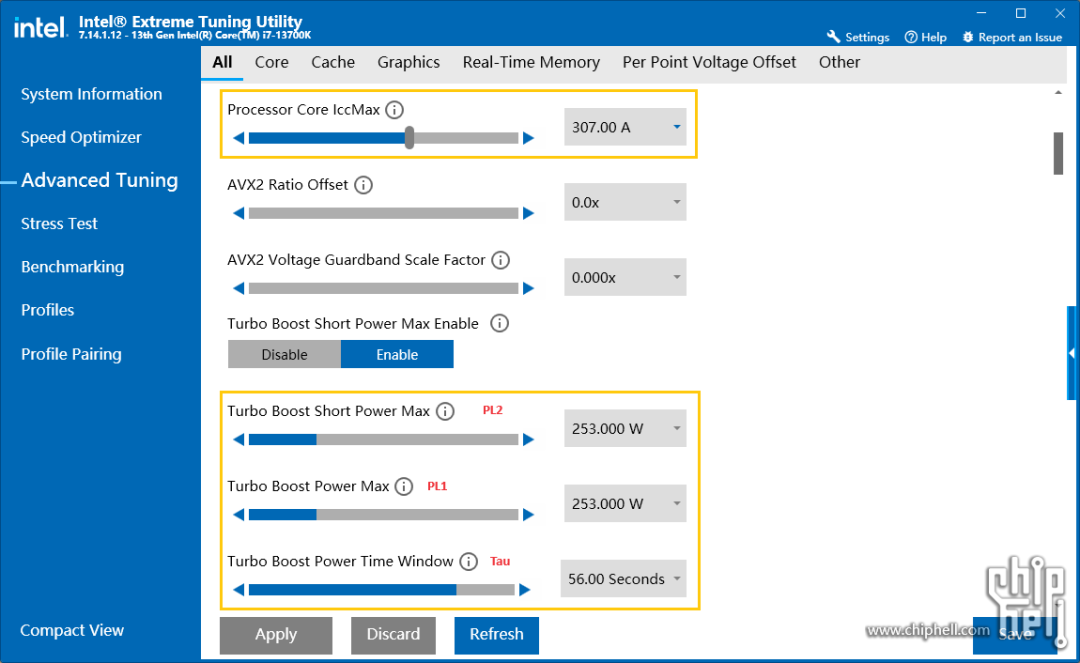Click the AVX2 Ratio Offset slider track
The height and width of the screenshot is (663, 1080).
[384, 213]
